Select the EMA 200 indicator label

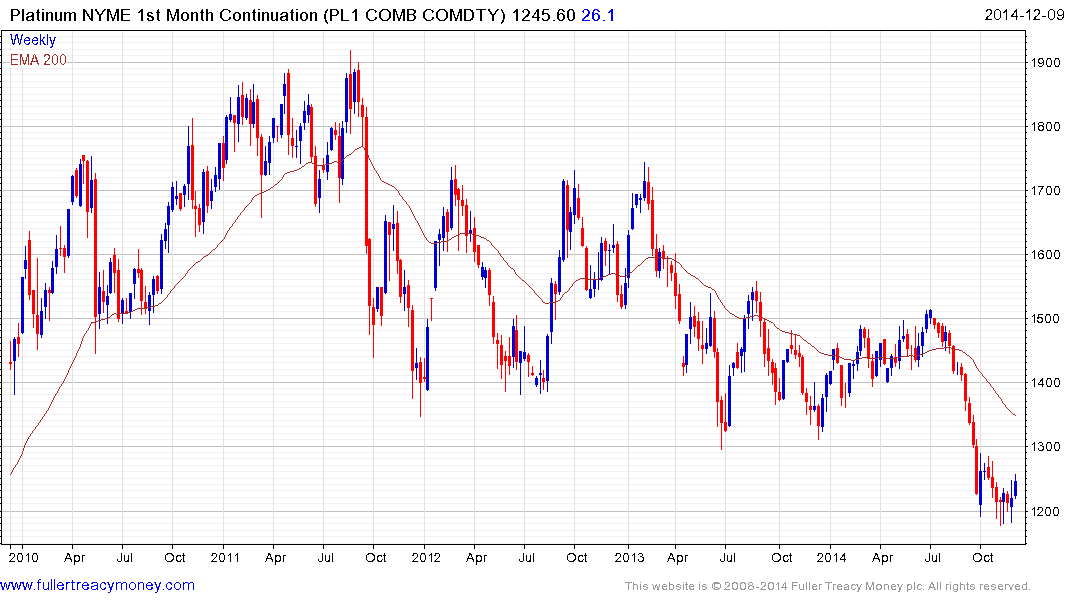38,60
